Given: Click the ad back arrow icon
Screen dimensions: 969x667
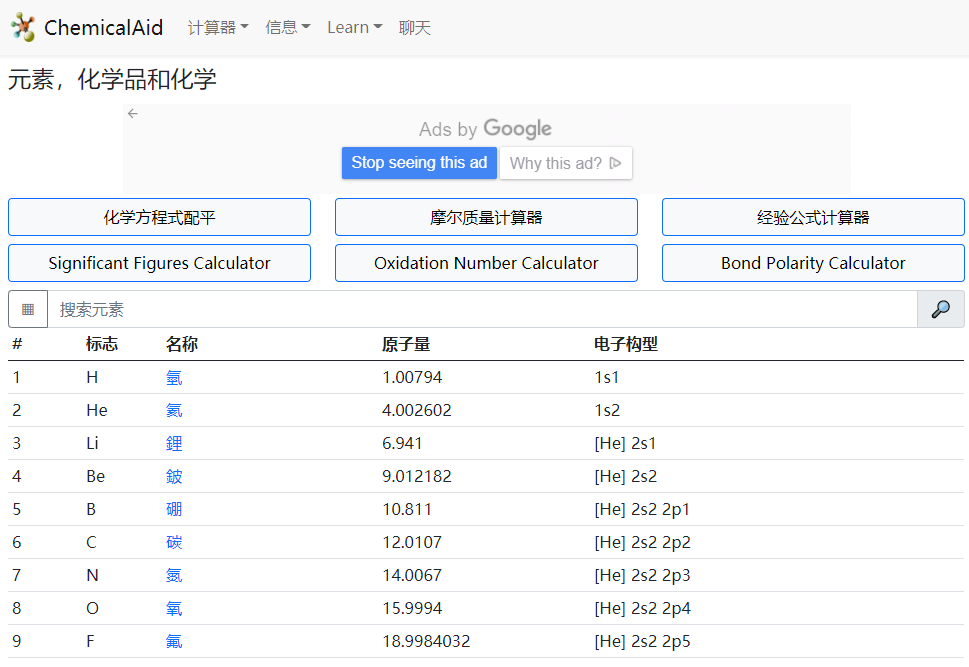Looking at the screenshot, I should (x=133, y=114).
